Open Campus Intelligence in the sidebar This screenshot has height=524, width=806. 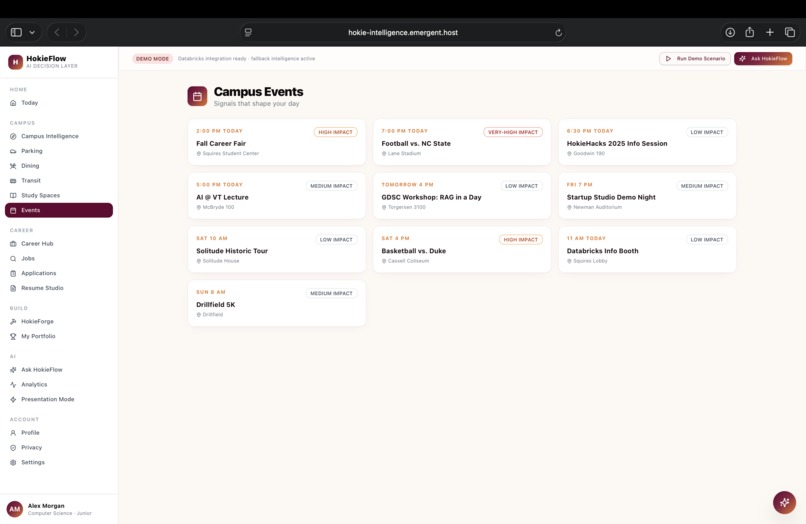click(59, 136)
